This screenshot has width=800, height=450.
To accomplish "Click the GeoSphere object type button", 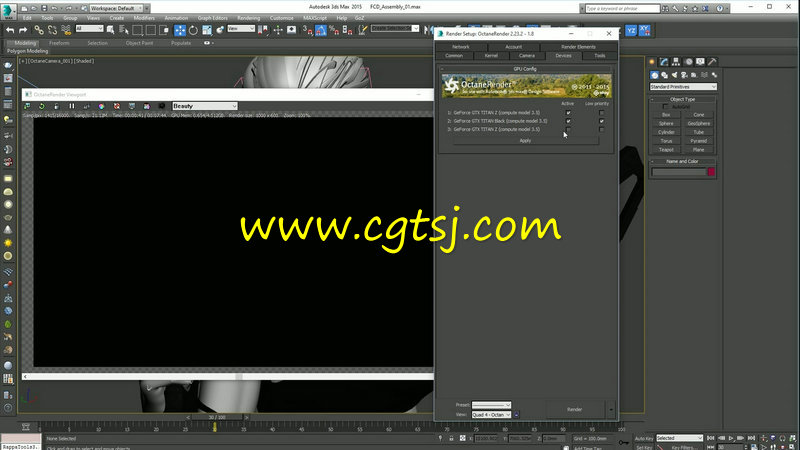I will 698,123.
